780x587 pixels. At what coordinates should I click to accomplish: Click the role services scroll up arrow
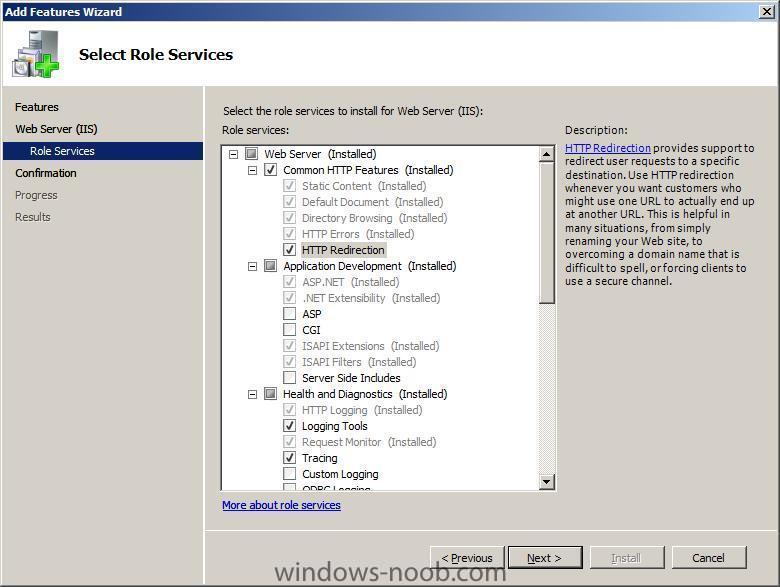(x=547, y=154)
